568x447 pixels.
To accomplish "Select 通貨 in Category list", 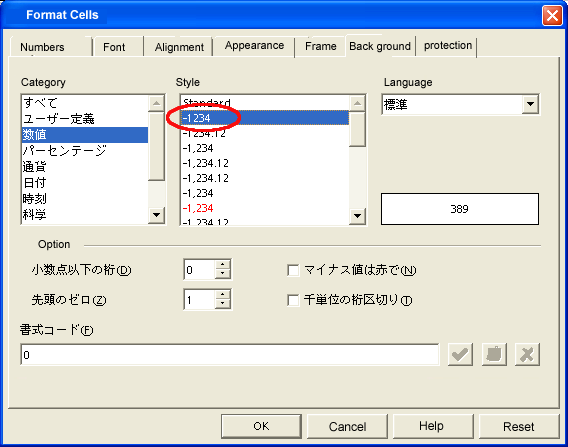I will 85,167.
